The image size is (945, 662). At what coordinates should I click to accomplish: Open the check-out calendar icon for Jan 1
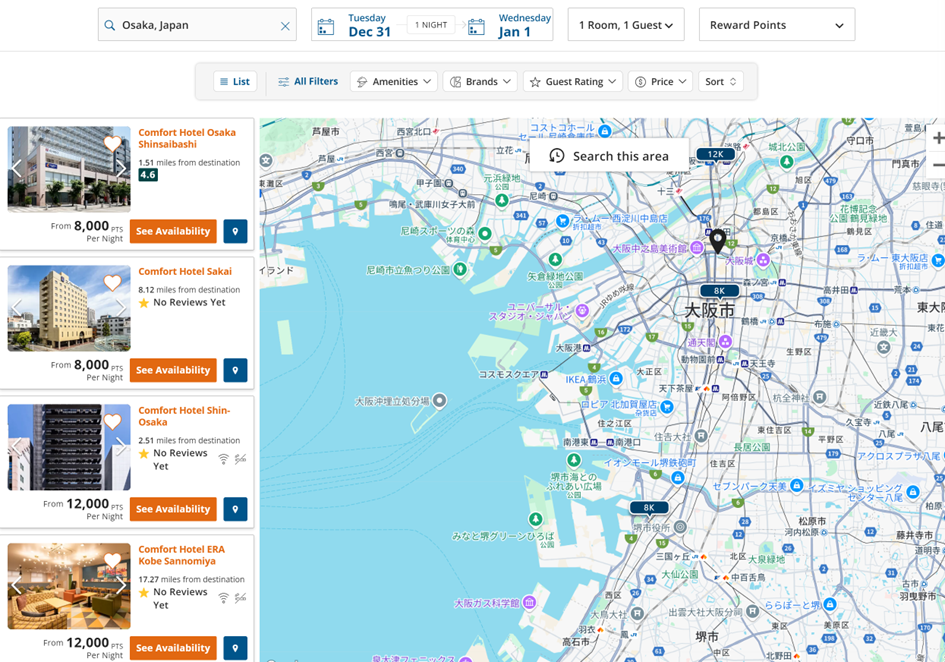[476, 27]
